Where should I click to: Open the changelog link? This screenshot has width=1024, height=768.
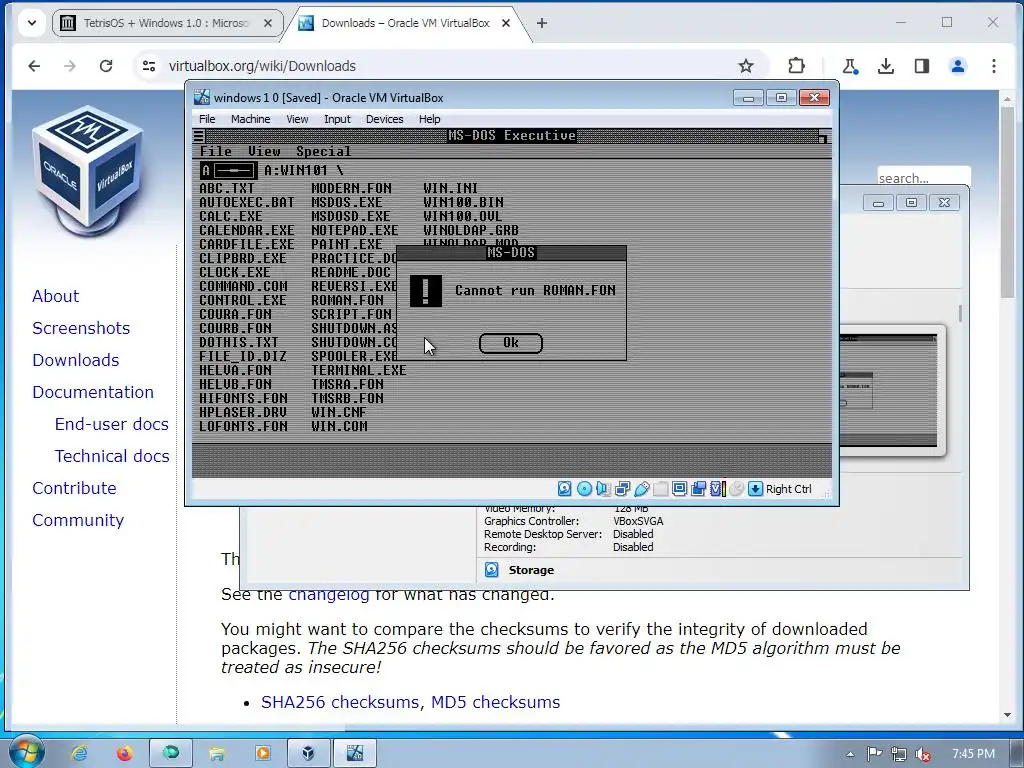[x=328, y=594]
